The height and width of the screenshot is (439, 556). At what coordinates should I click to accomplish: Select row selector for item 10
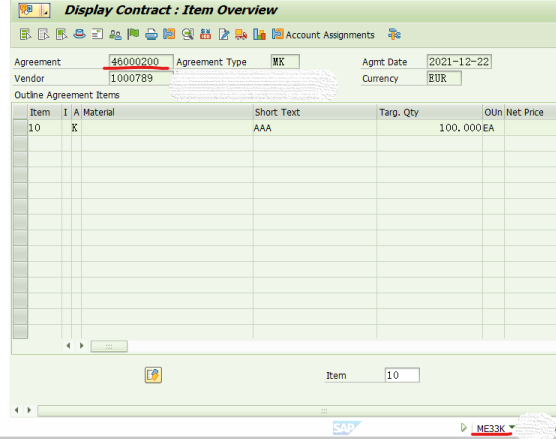click(20, 128)
